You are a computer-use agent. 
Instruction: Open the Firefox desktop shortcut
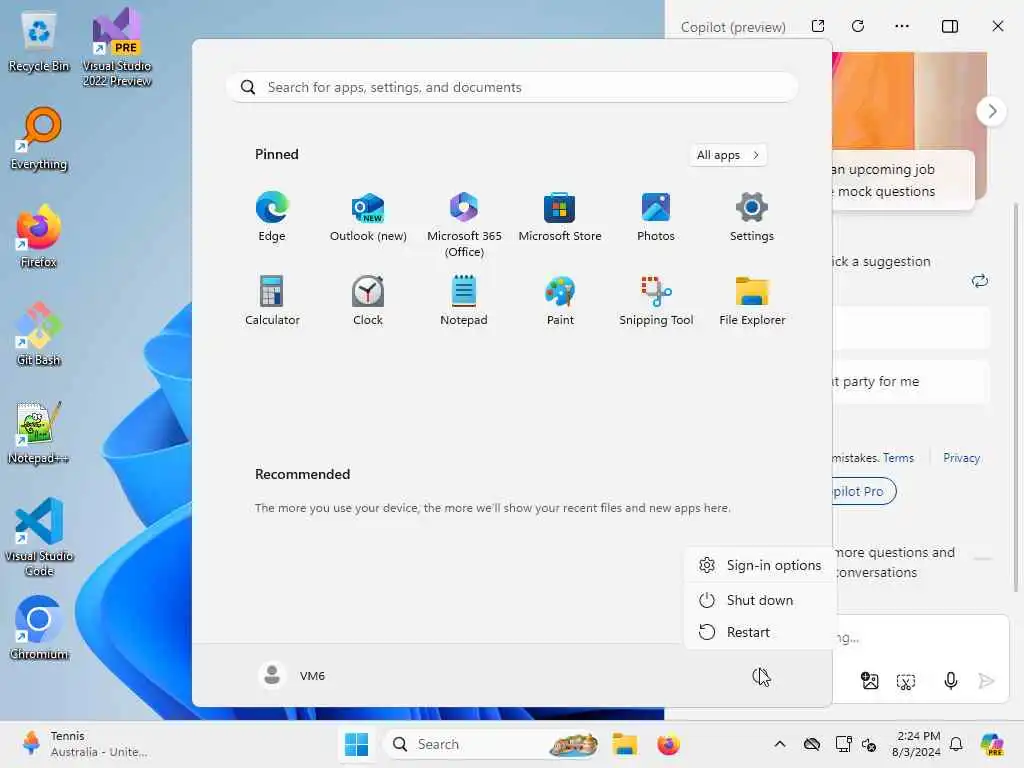[39, 236]
